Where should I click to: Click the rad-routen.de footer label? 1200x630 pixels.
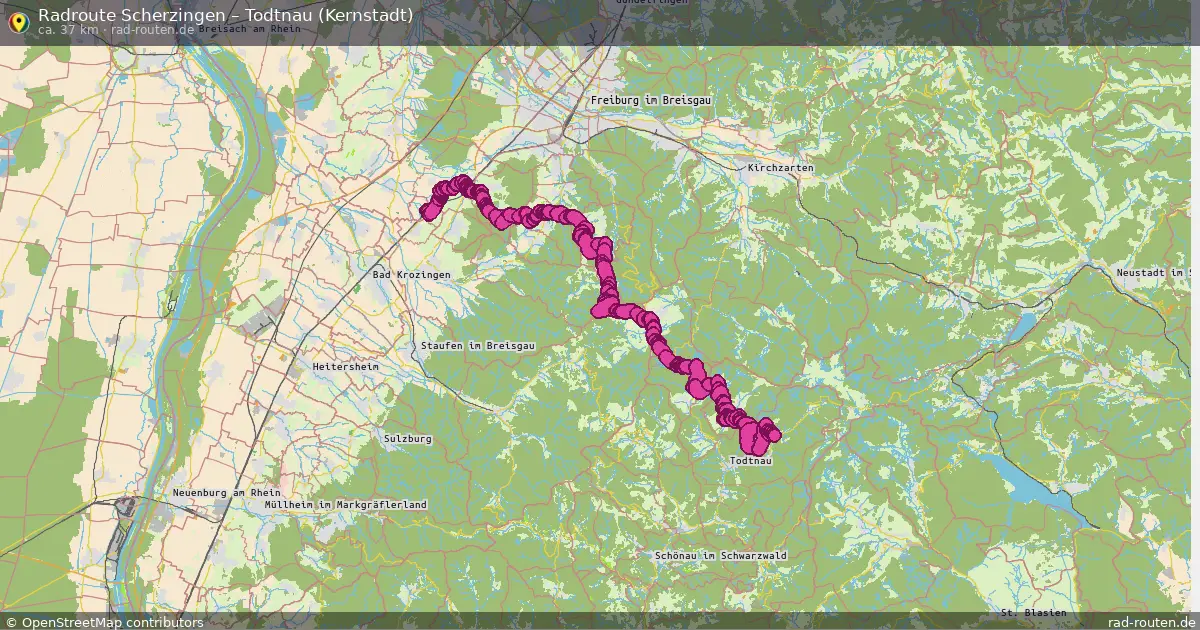point(1151,622)
